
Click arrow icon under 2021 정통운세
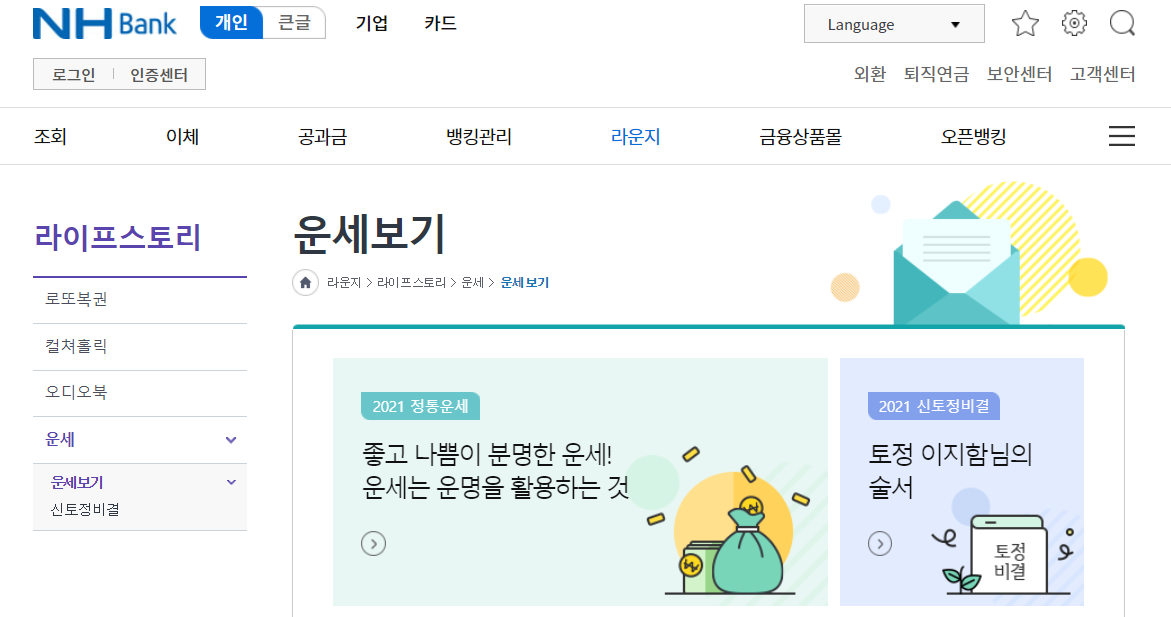point(373,543)
